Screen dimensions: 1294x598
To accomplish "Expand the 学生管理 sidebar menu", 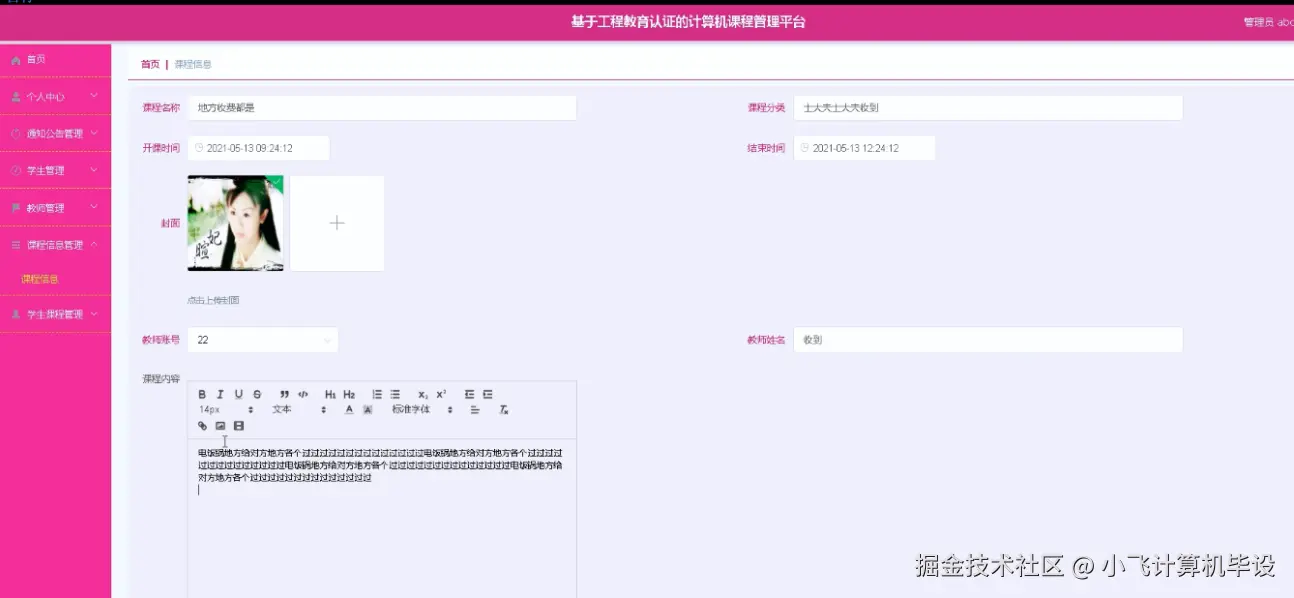I will pos(56,171).
